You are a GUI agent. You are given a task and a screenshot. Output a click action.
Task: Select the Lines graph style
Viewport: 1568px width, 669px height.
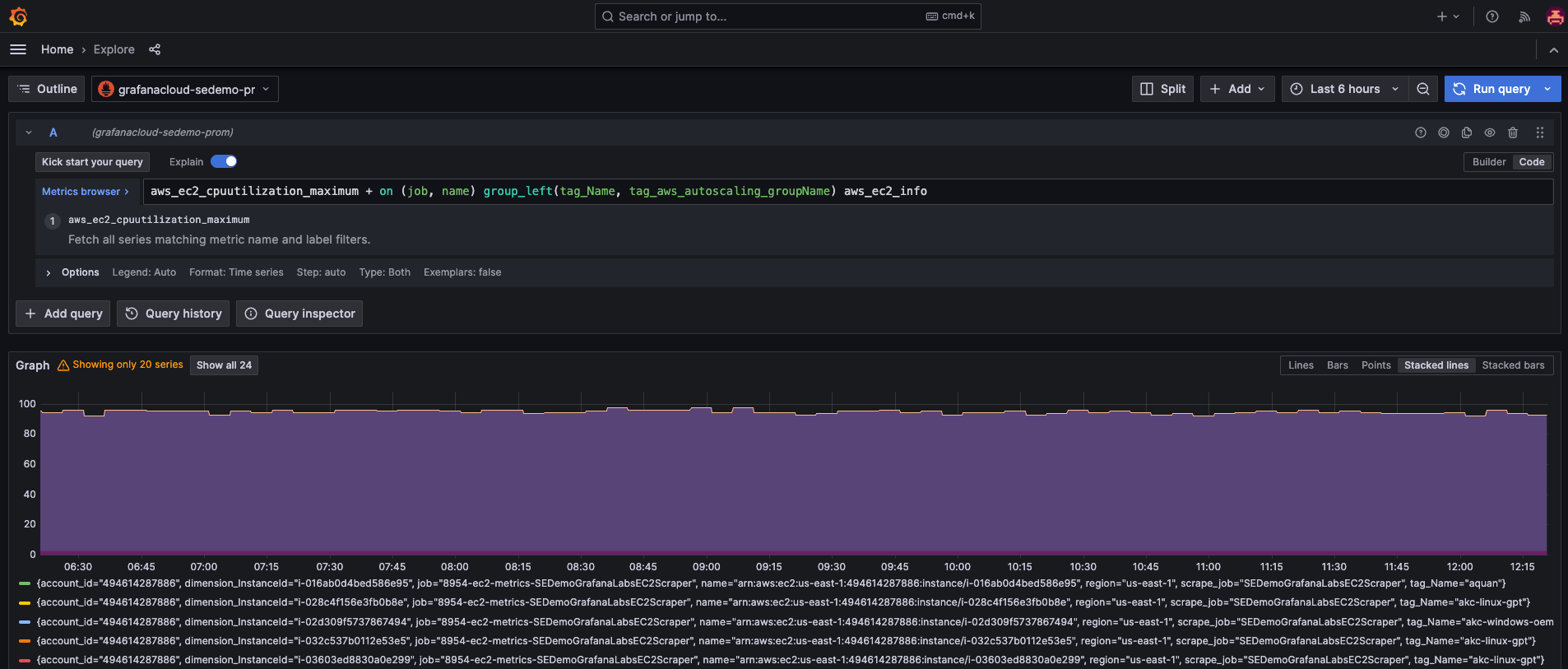[1301, 365]
